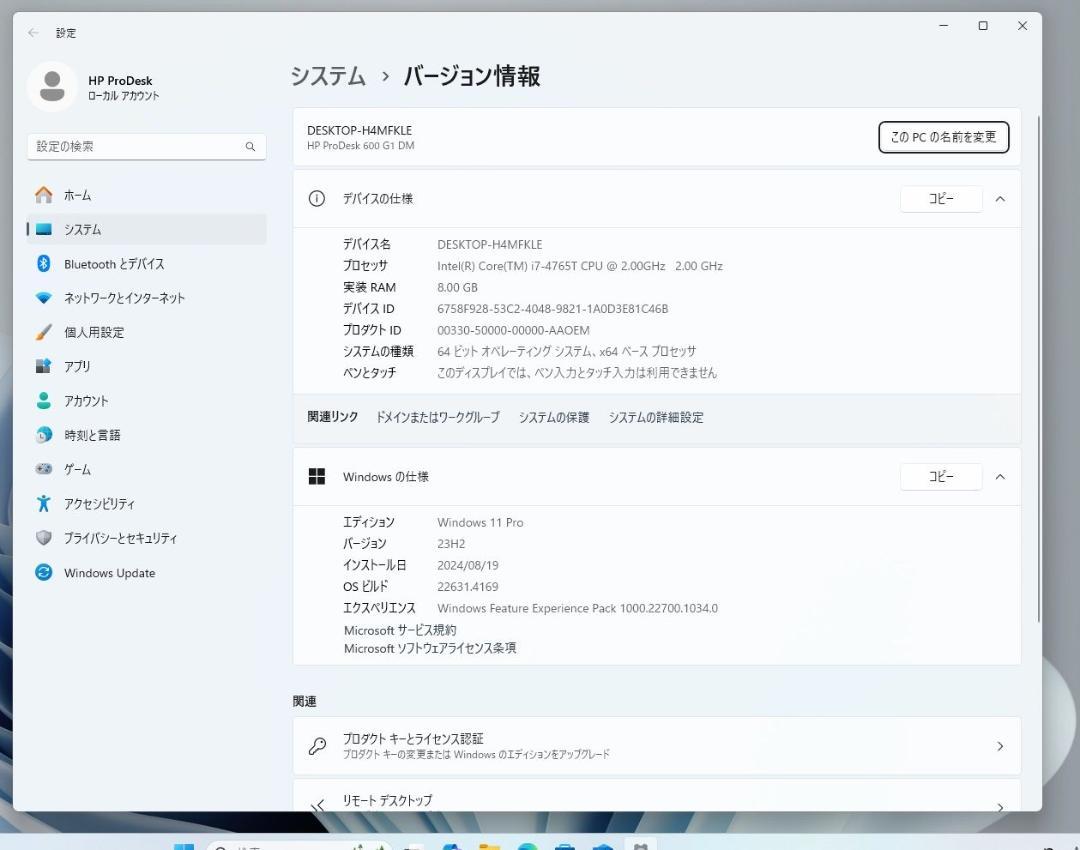Click the OS ビルド value 22631.4169
The width and height of the screenshot is (1080, 850).
pyautogui.click(x=468, y=586)
